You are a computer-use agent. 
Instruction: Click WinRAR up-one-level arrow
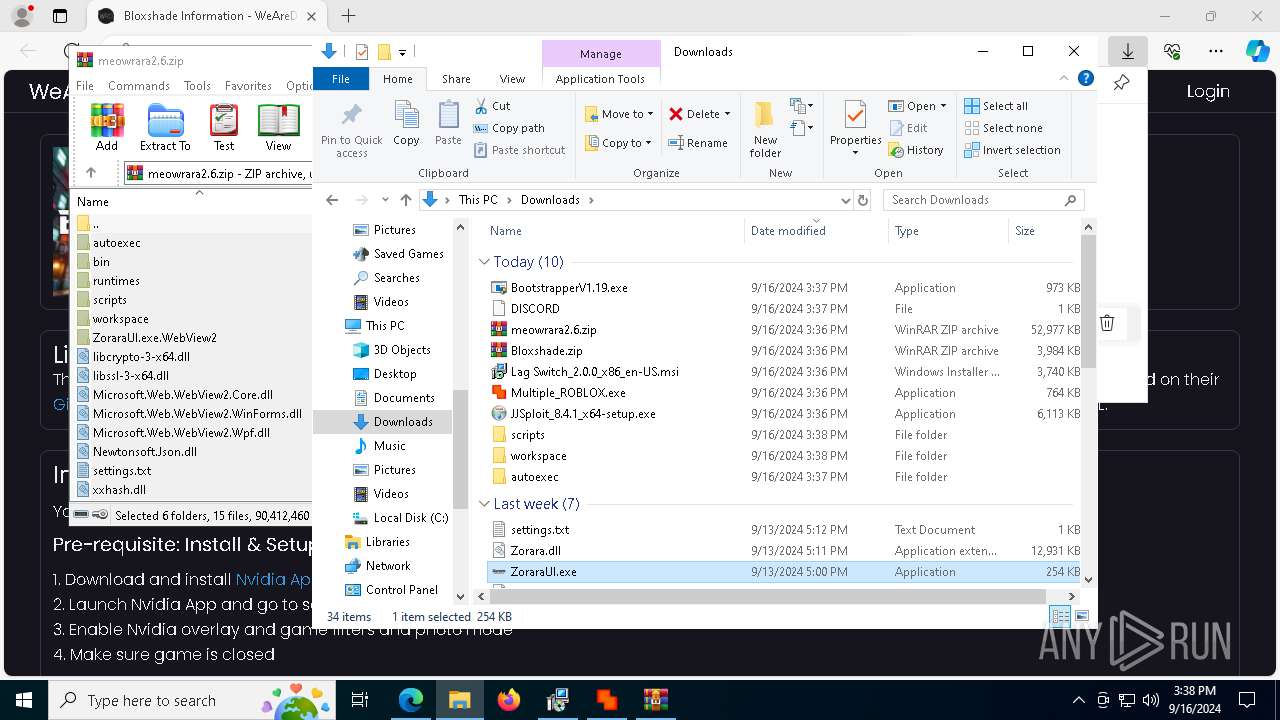click(91, 173)
